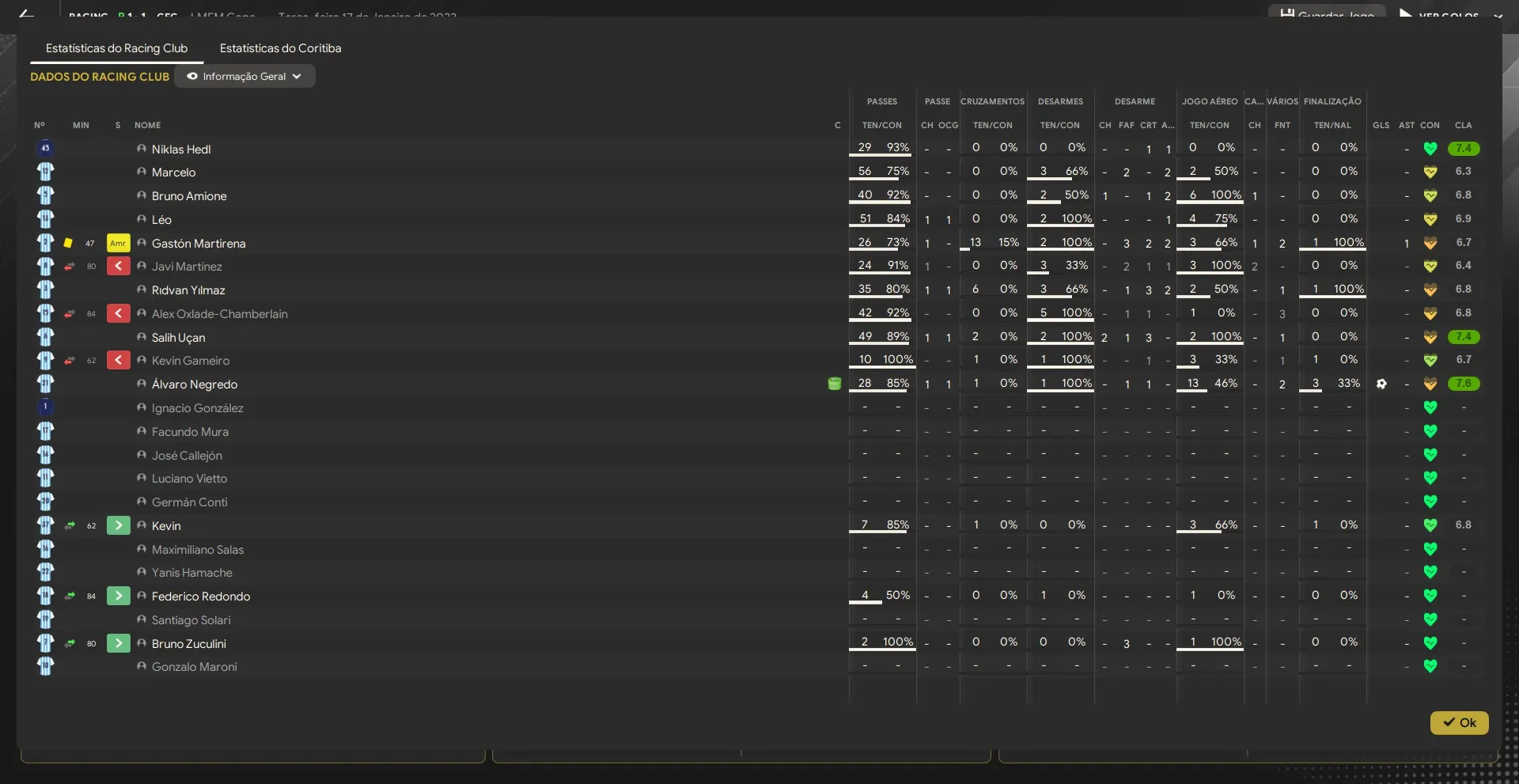Sort the table by the NOME column
This screenshot has height=784, width=1519.
[x=147, y=126]
